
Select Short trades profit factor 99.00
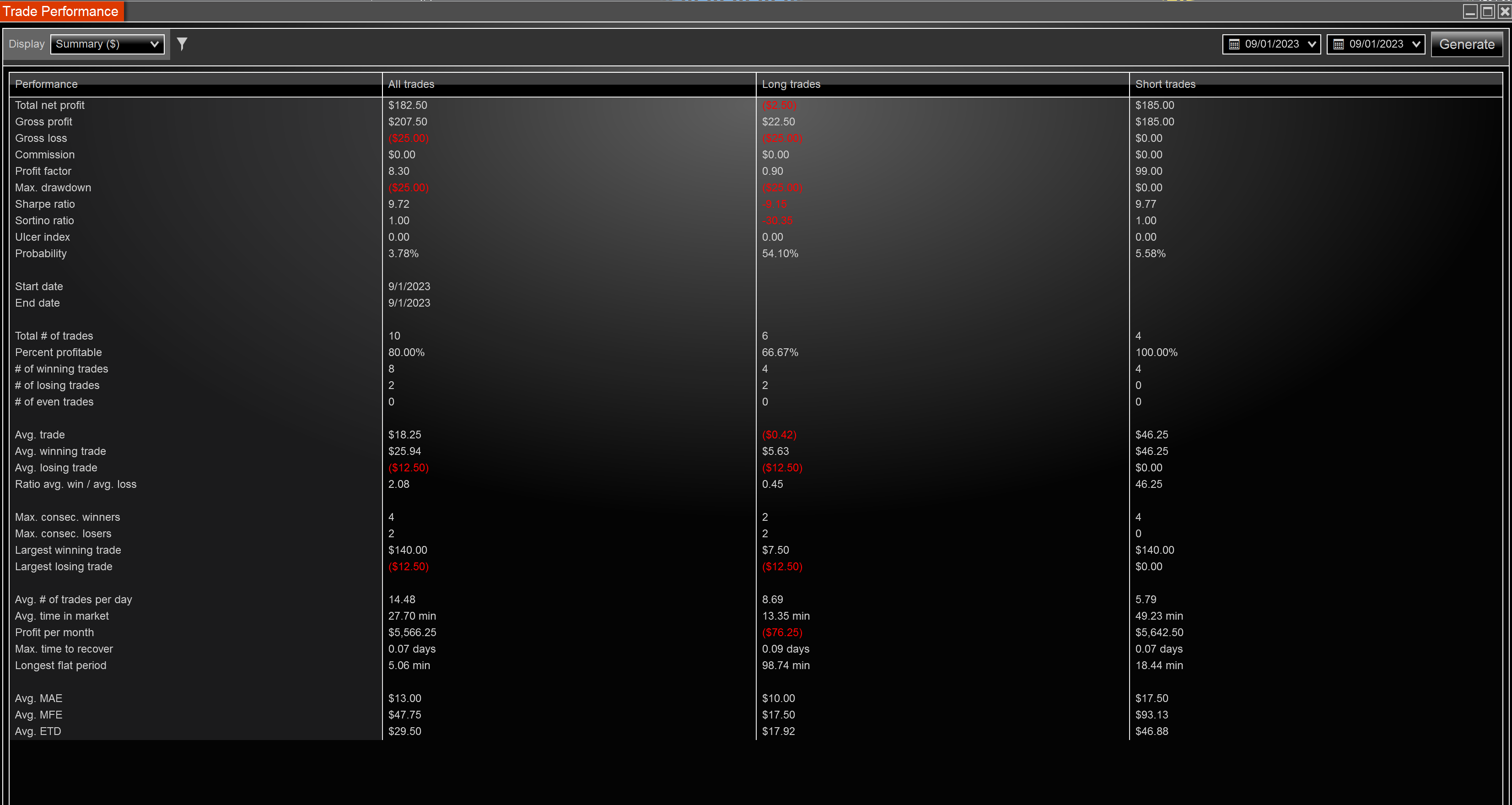pos(1149,171)
